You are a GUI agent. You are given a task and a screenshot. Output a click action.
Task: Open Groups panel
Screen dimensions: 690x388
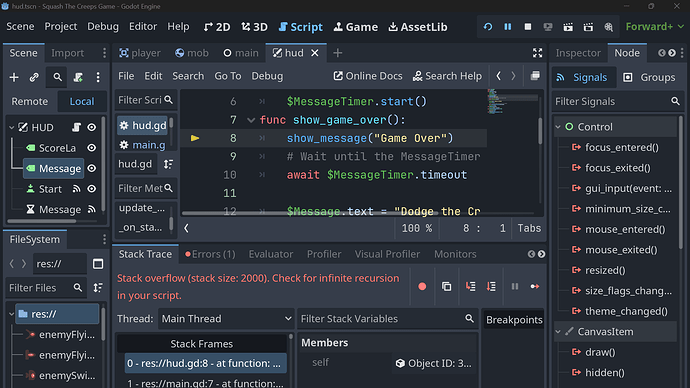649,78
